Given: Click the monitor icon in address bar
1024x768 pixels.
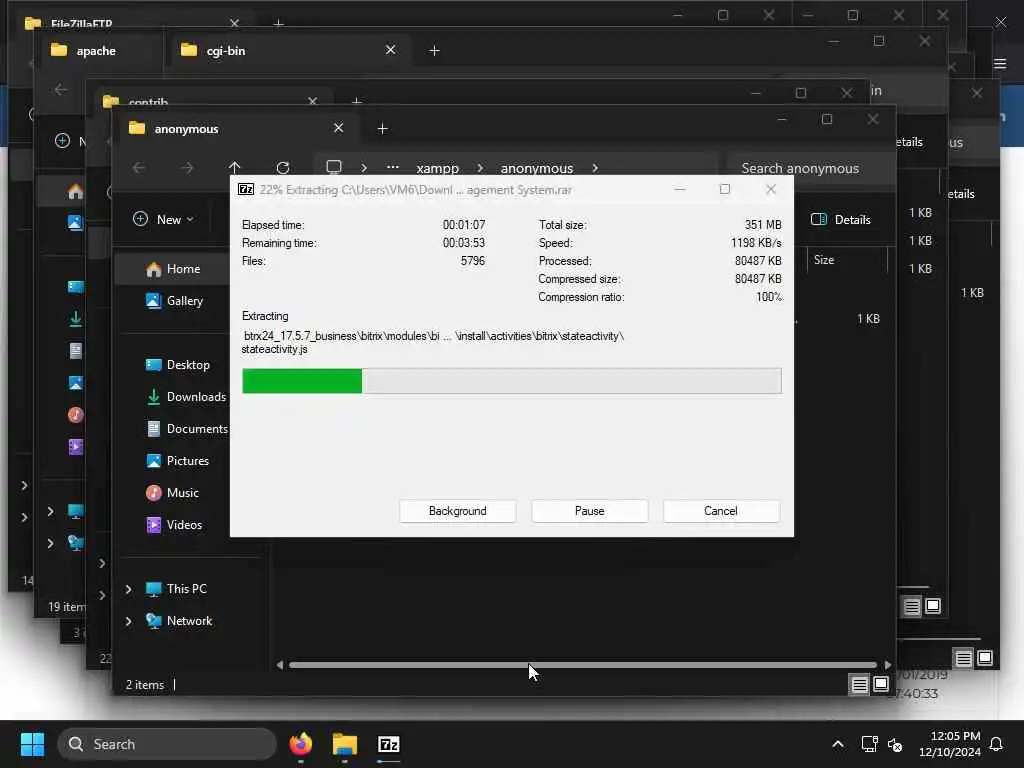Looking at the screenshot, I should click(x=334, y=167).
